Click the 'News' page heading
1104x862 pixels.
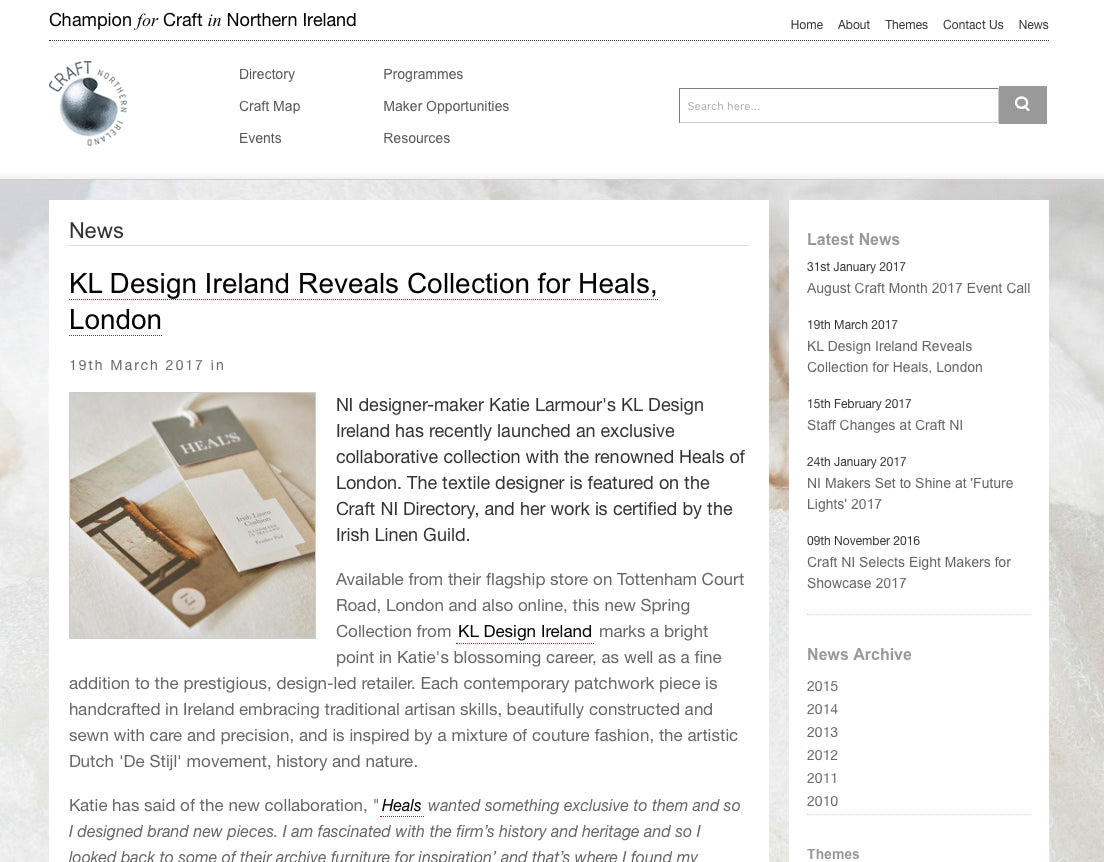click(96, 231)
